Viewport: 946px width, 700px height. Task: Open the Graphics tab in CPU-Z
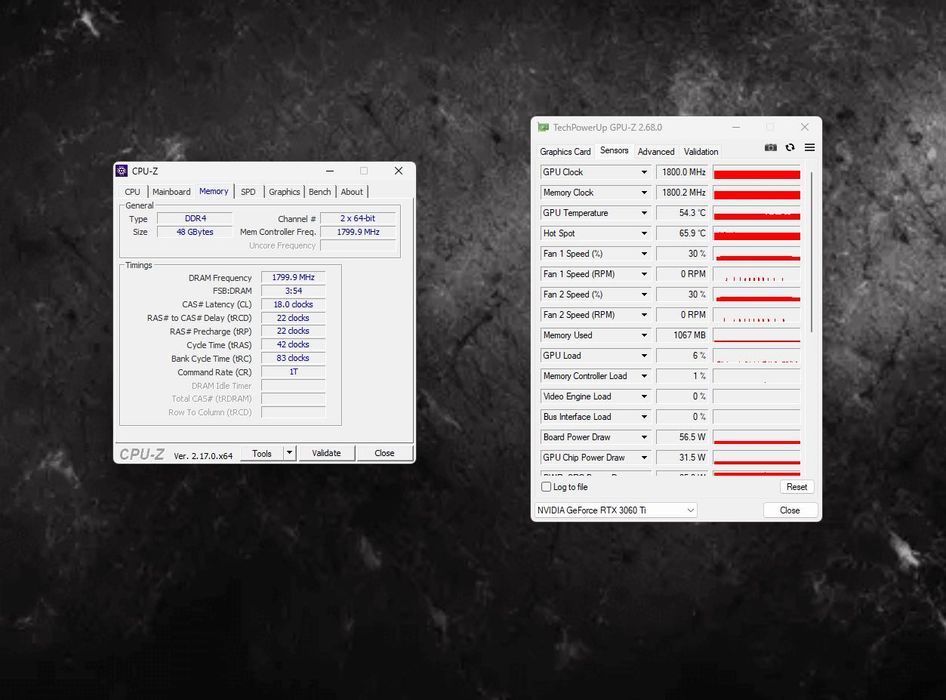[x=284, y=192]
